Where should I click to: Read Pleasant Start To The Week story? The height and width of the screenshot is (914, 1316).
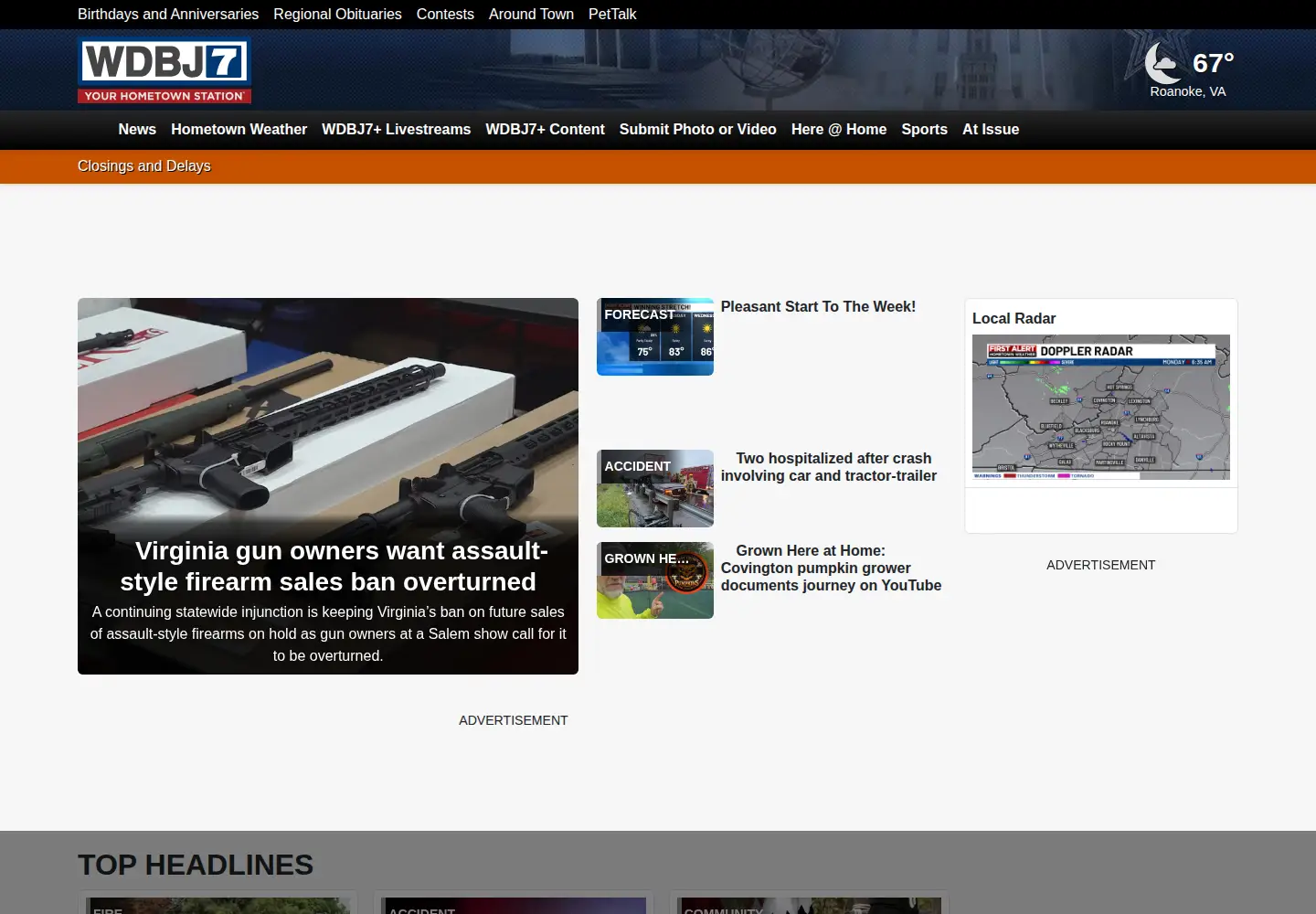click(818, 307)
